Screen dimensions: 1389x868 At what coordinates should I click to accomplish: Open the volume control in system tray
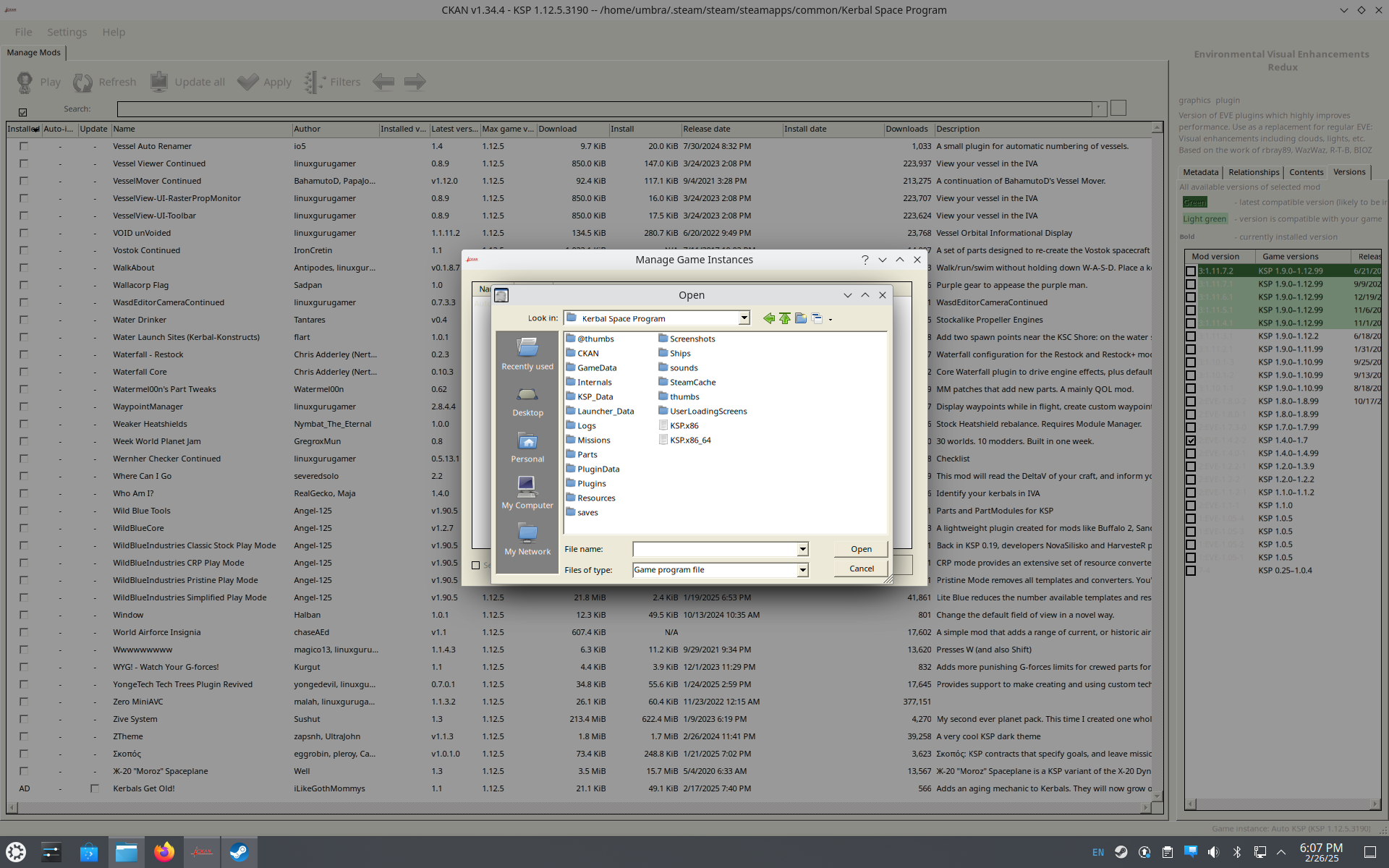pos(1213,852)
